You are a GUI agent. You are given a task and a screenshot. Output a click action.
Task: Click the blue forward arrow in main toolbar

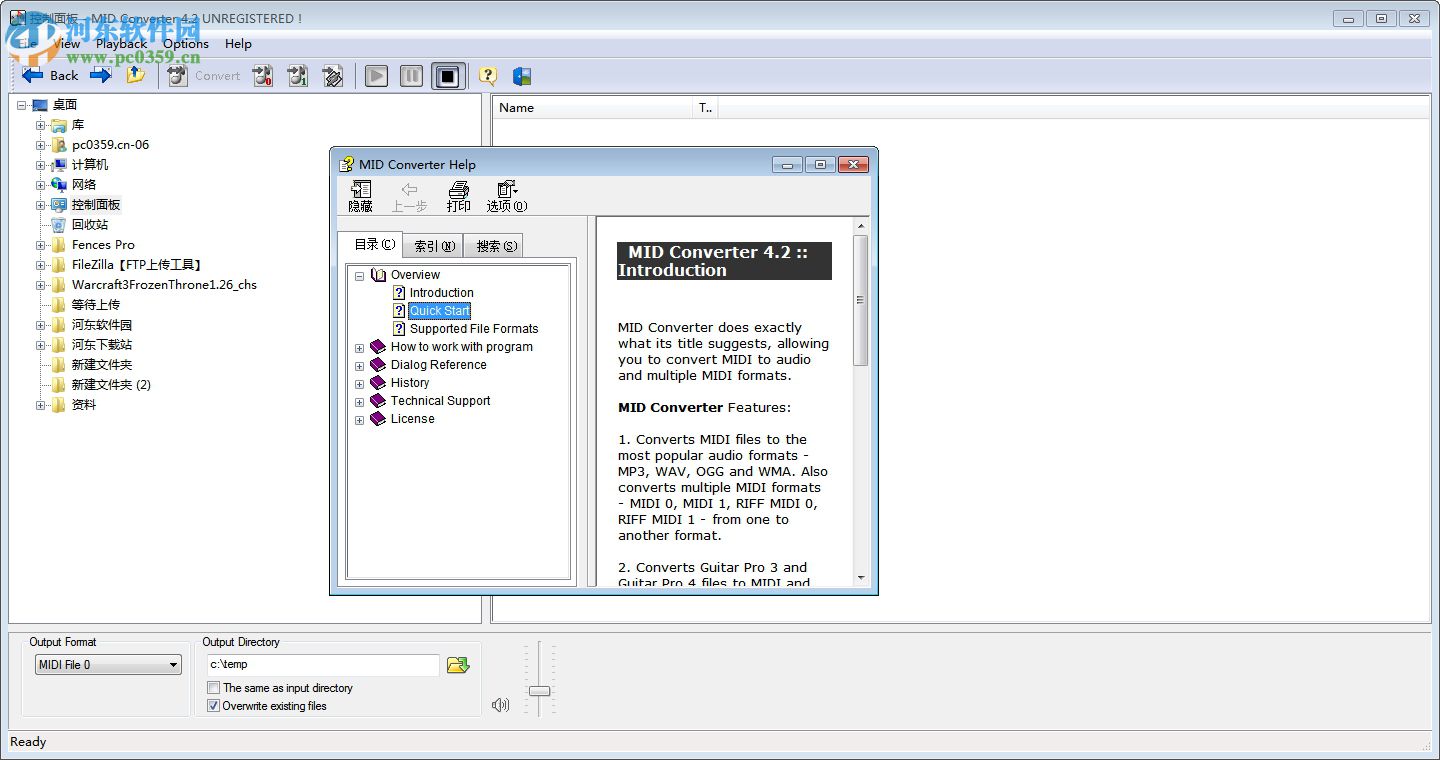[100, 75]
